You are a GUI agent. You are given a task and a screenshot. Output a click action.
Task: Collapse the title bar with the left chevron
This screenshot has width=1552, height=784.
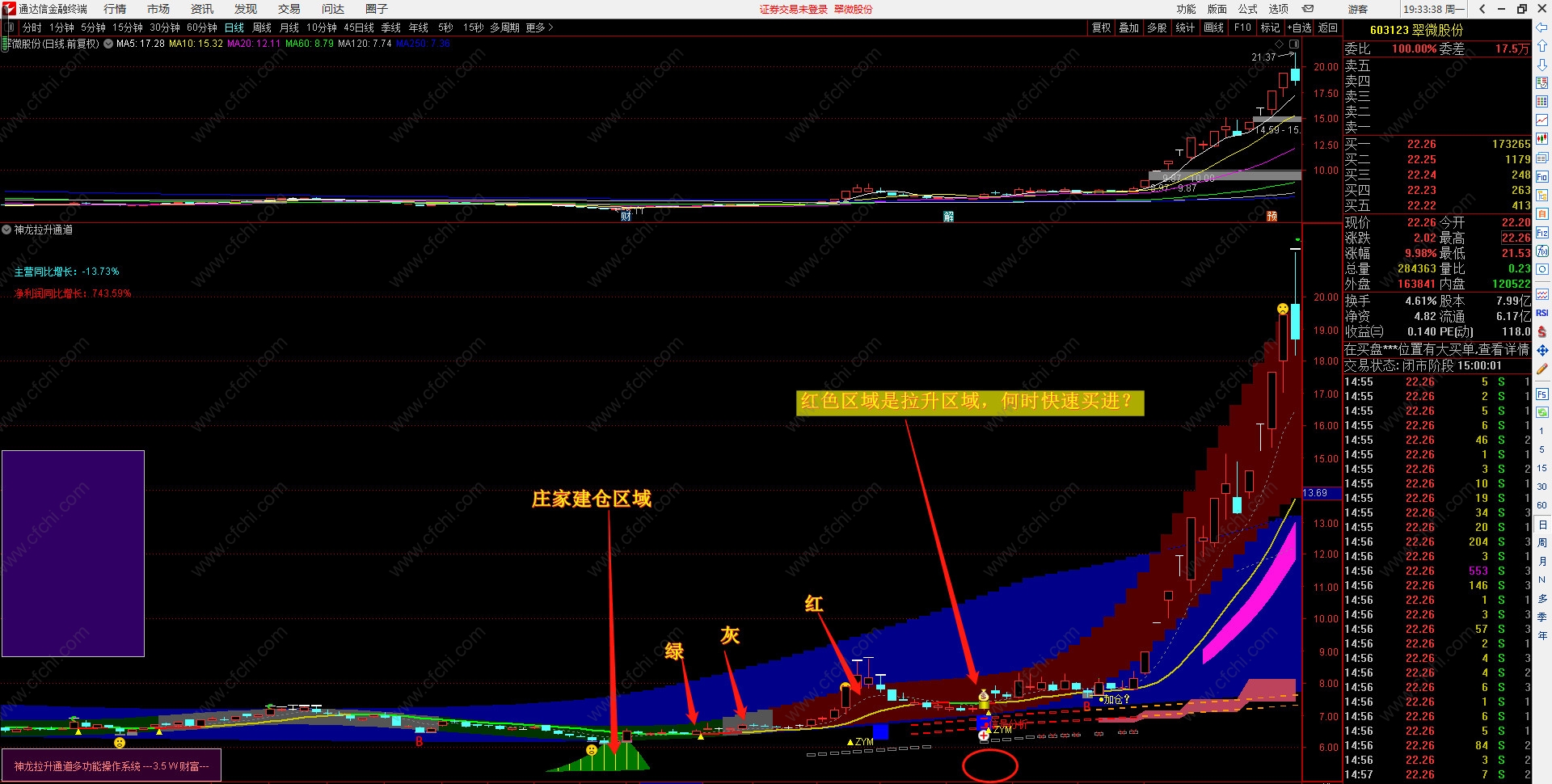pyautogui.click(x=1482, y=9)
